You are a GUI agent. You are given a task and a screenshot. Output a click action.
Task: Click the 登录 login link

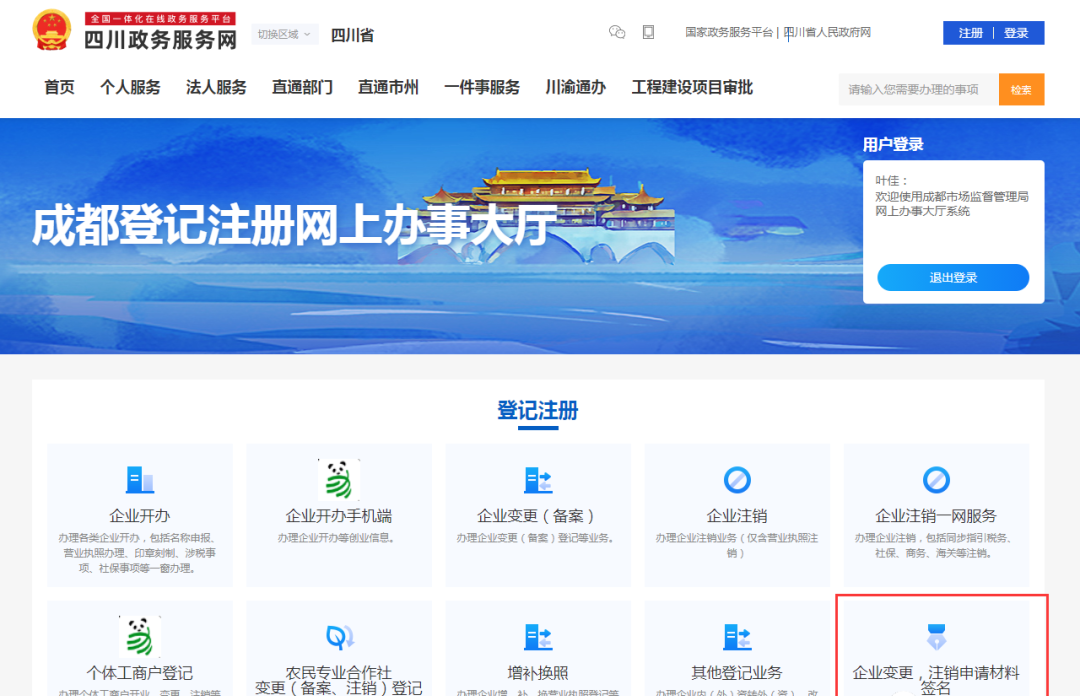(1016, 33)
